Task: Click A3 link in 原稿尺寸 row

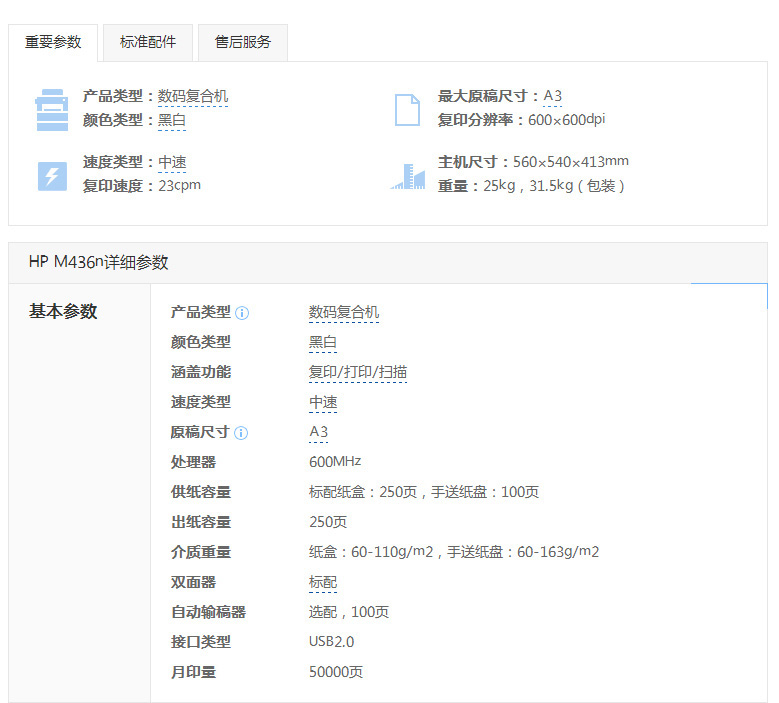Action: point(319,433)
